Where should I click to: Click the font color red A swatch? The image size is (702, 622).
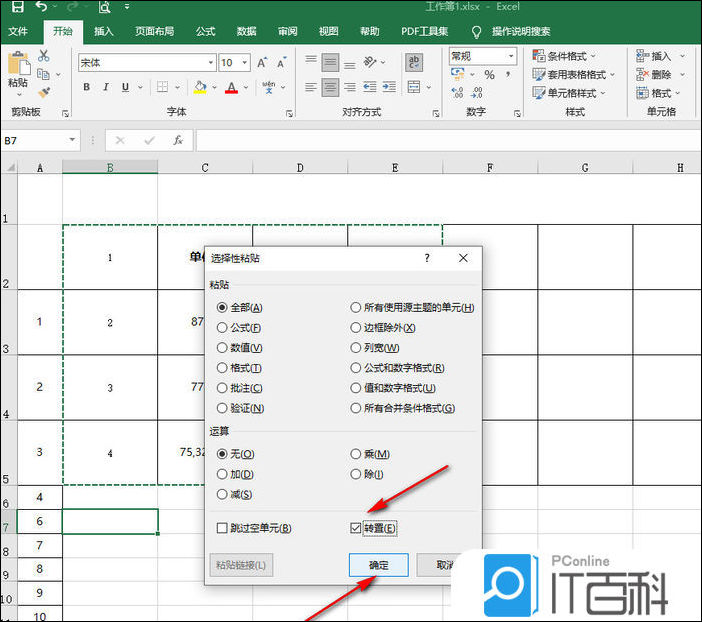pyautogui.click(x=232, y=88)
